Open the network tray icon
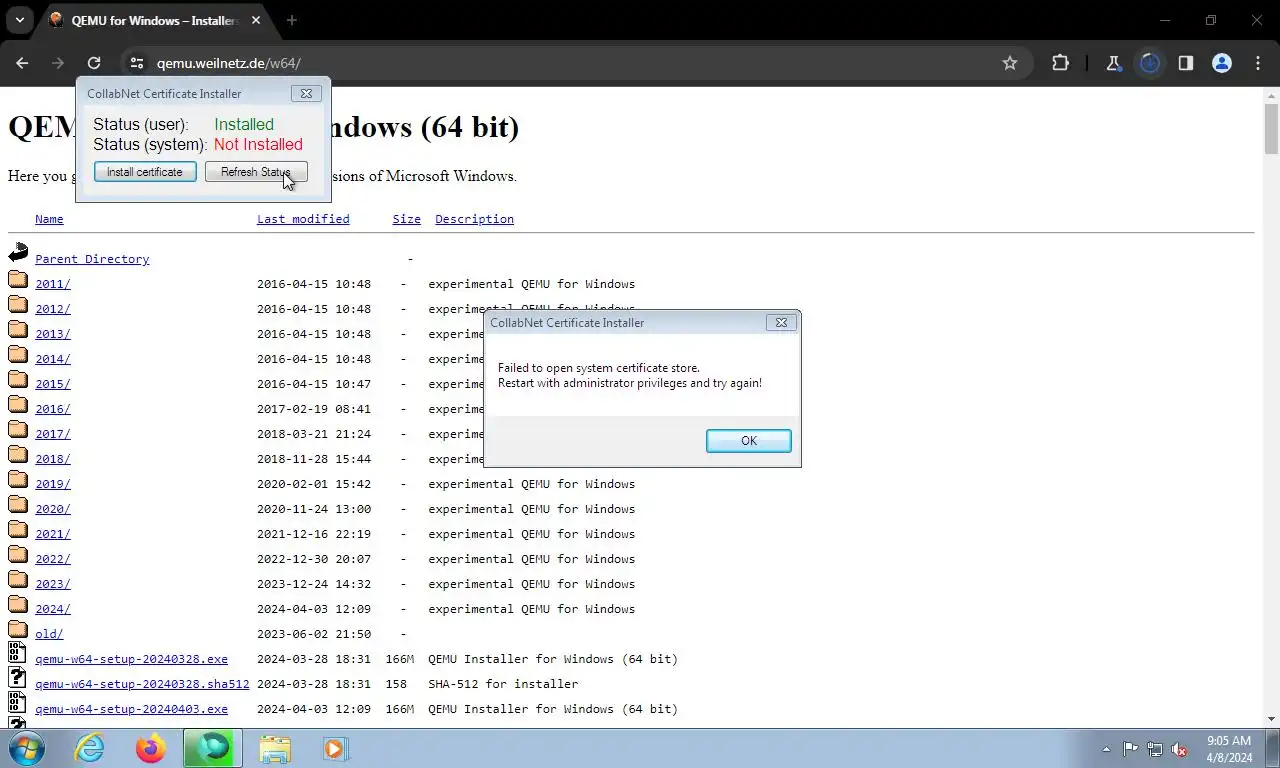This screenshot has width=1280, height=768. pyautogui.click(x=1155, y=749)
